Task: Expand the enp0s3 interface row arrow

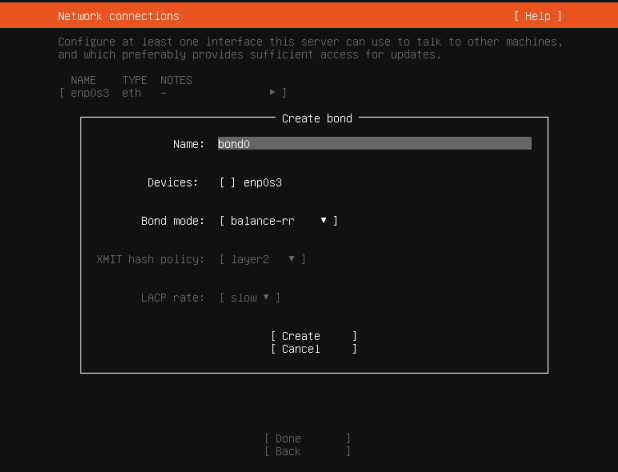Action: [x=272, y=93]
